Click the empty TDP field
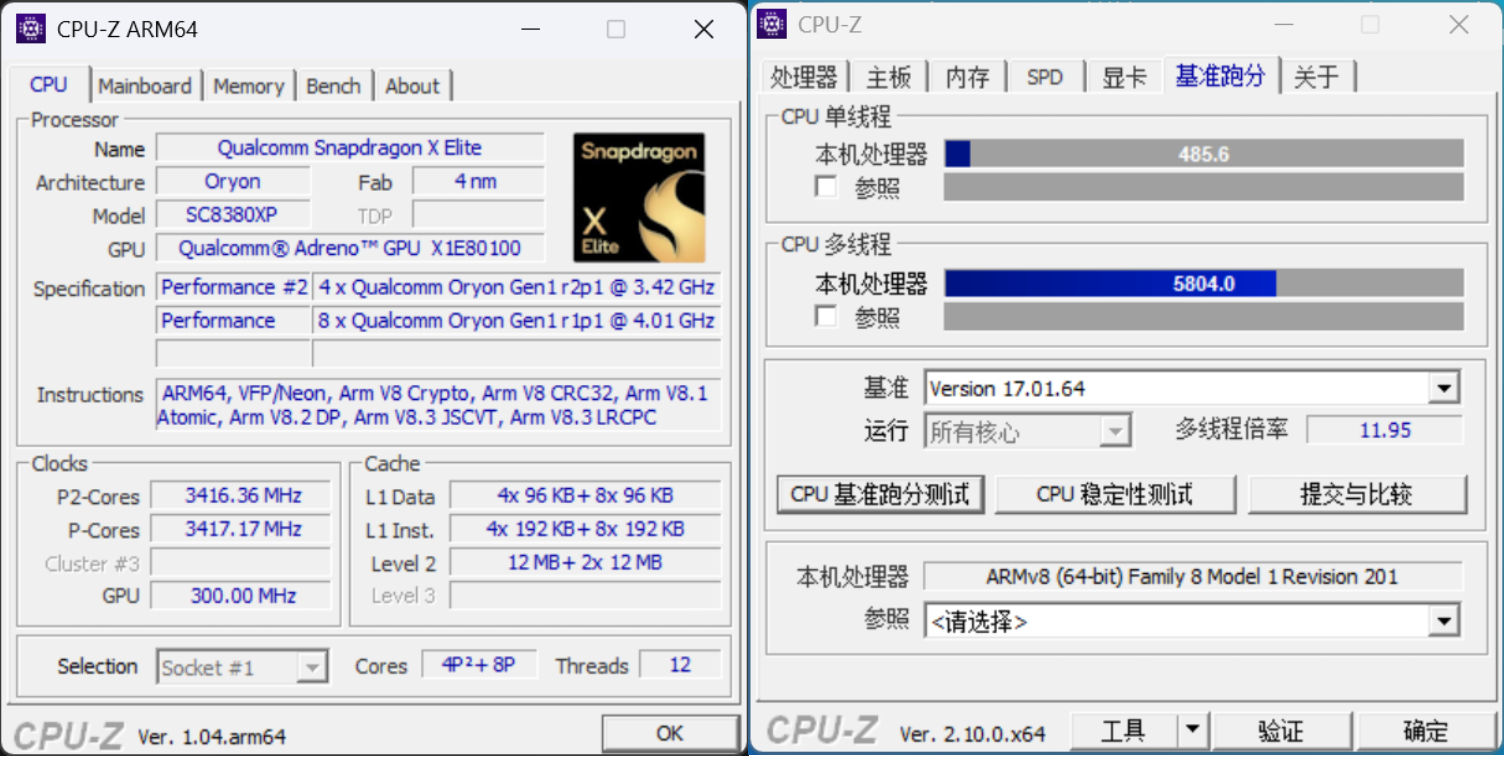 point(478,215)
